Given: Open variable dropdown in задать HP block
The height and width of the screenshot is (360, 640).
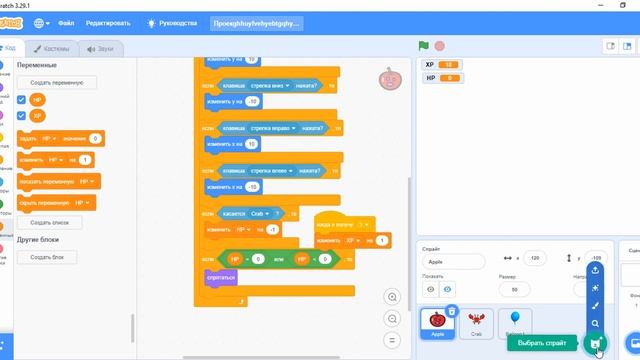Looking at the screenshot, I should tap(49, 139).
